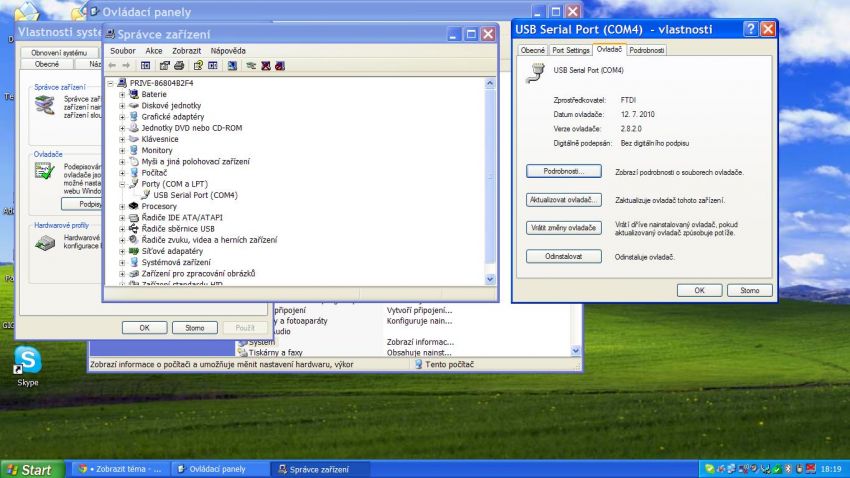Click Vrátit změny ovladače button
The height and width of the screenshot is (478, 850).
pyautogui.click(x=564, y=228)
